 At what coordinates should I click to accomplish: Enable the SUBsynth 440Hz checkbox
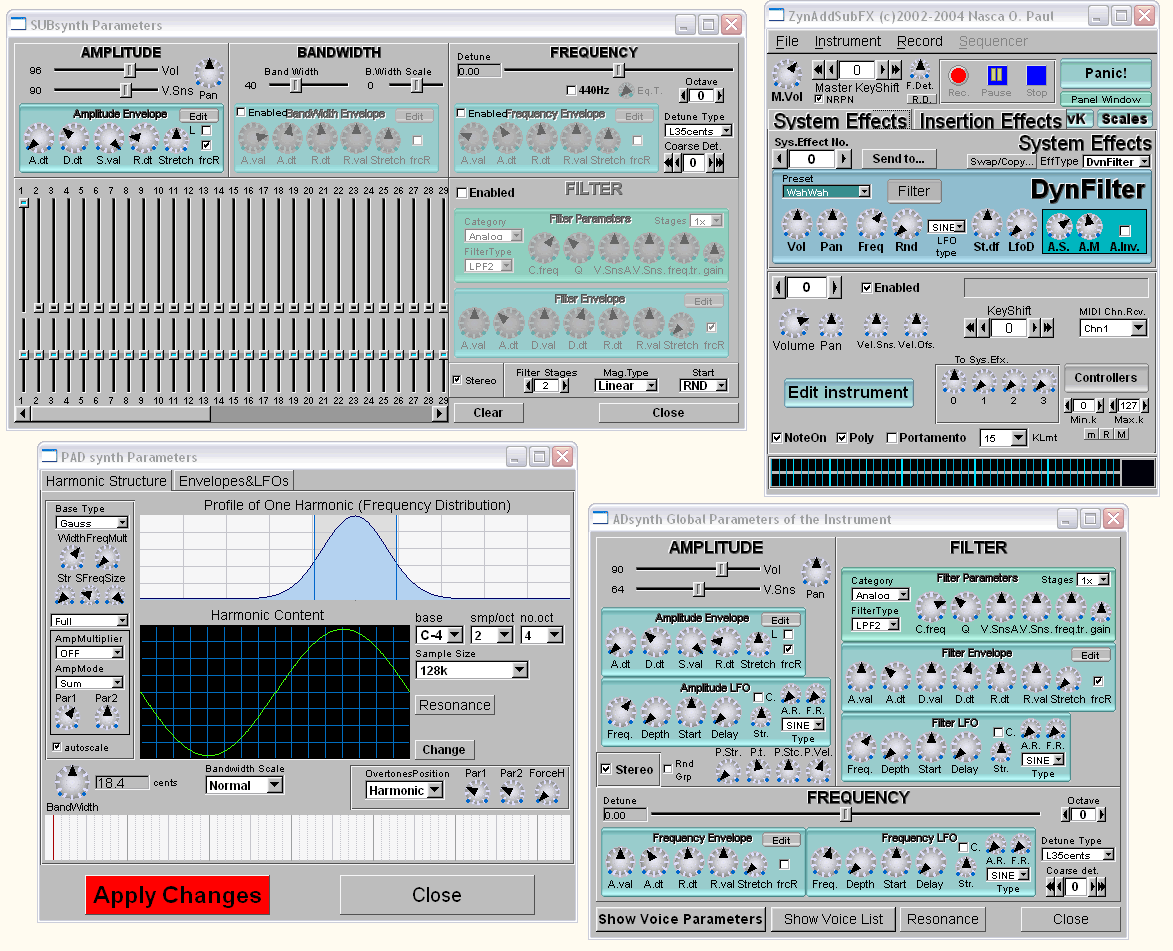(571, 91)
